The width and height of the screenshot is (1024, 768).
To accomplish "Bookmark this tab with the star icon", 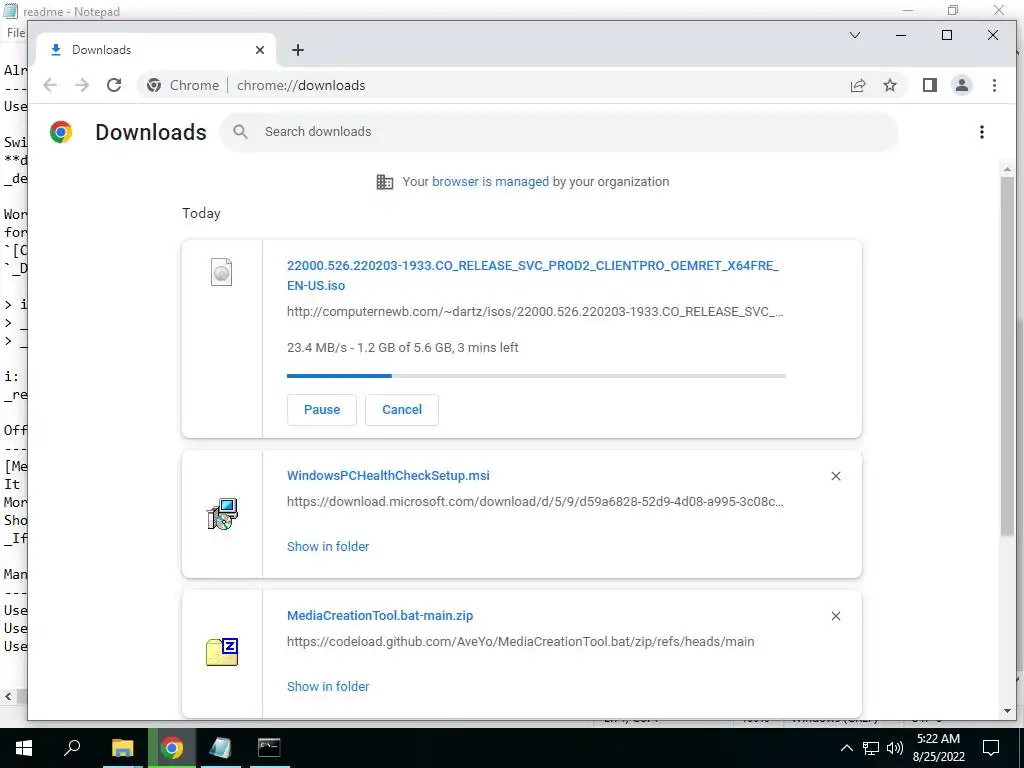I will [890, 86].
